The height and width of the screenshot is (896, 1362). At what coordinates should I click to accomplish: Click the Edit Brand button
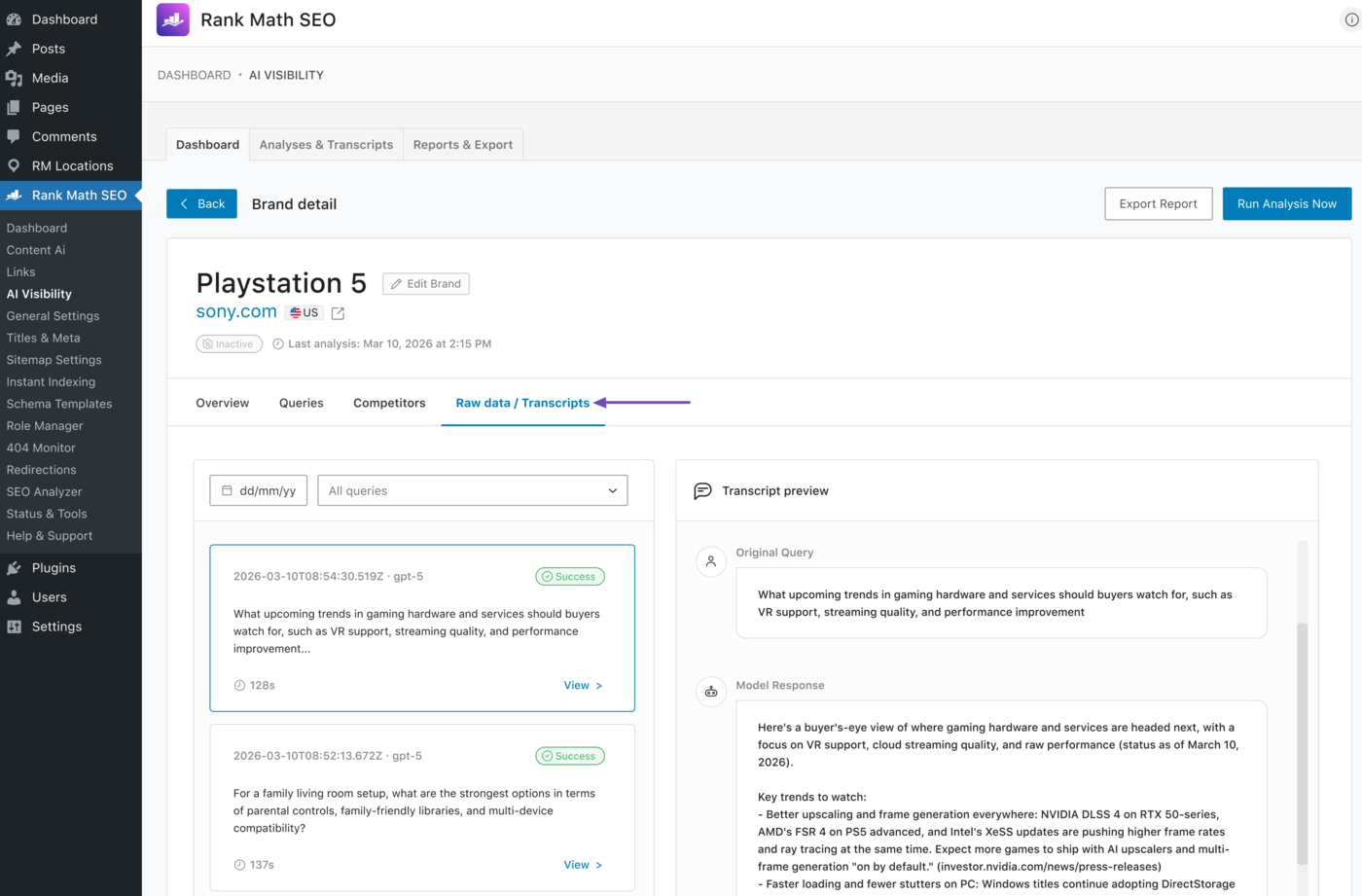coord(426,284)
